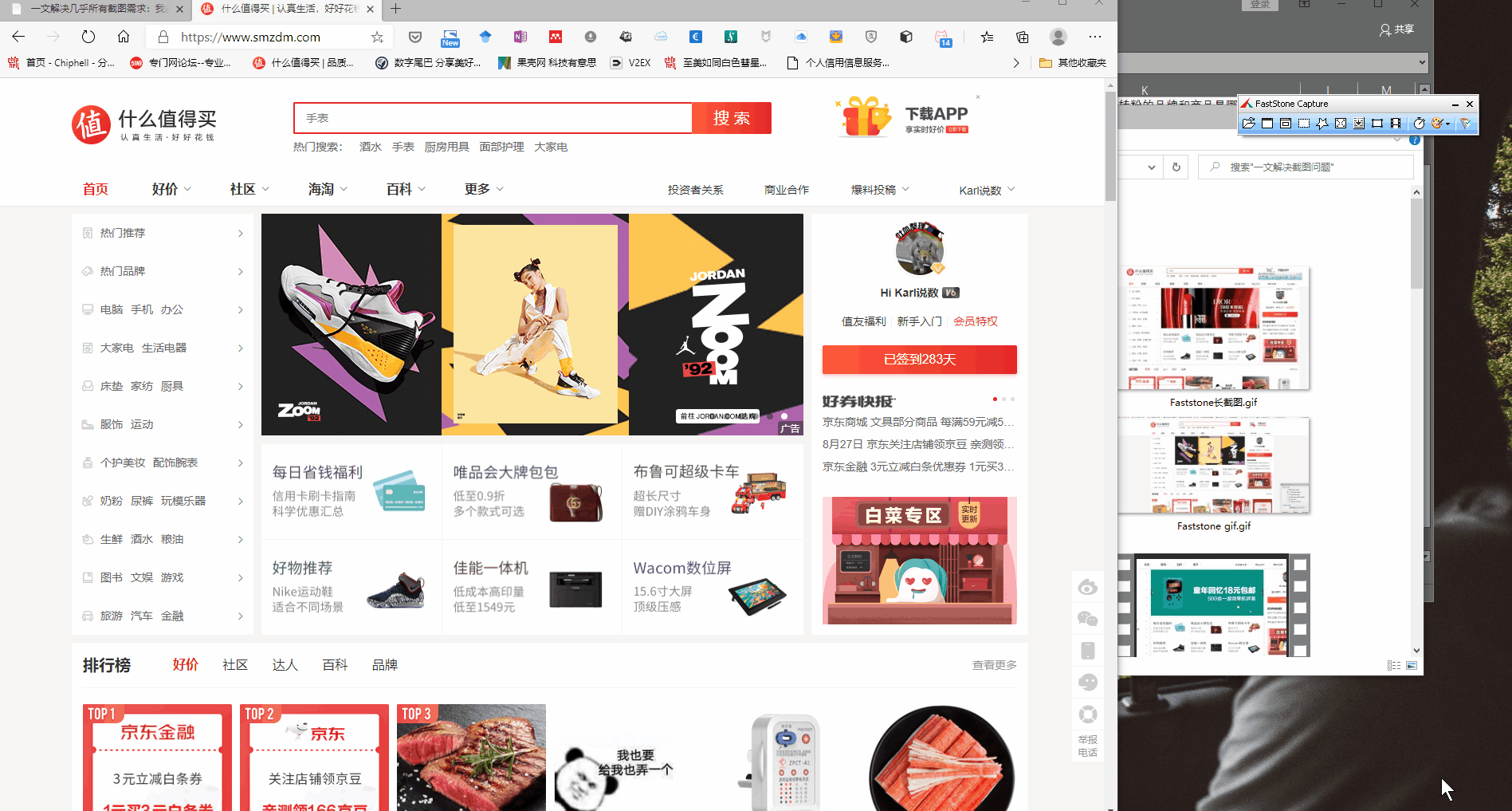Select Capture Fixed Region tool in FastStone
Screen dimensions: 1512x811
click(x=1377, y=123)
